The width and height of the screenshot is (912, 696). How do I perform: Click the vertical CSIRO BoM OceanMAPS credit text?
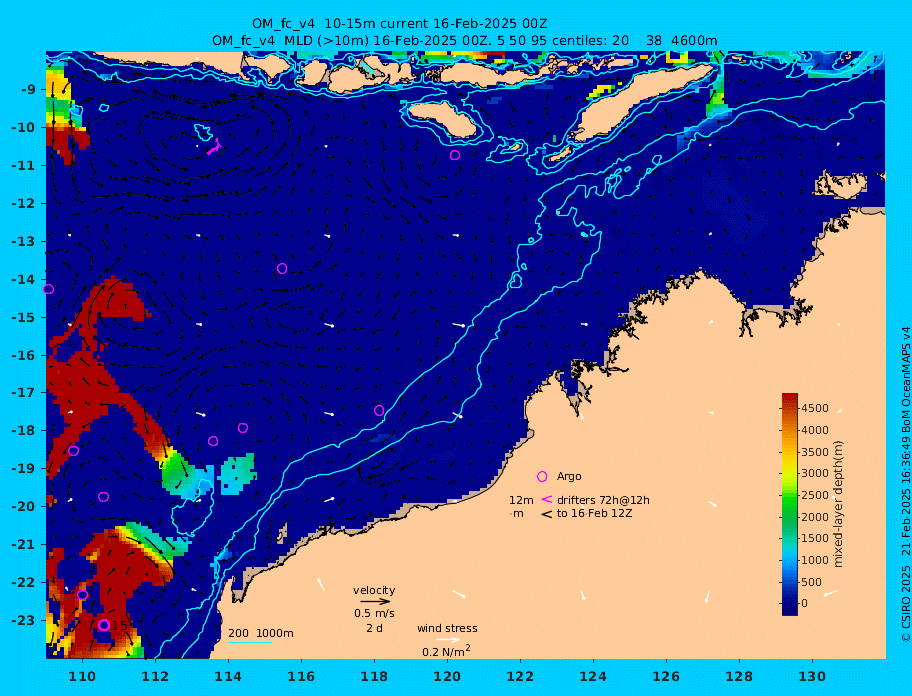point(905,484)
